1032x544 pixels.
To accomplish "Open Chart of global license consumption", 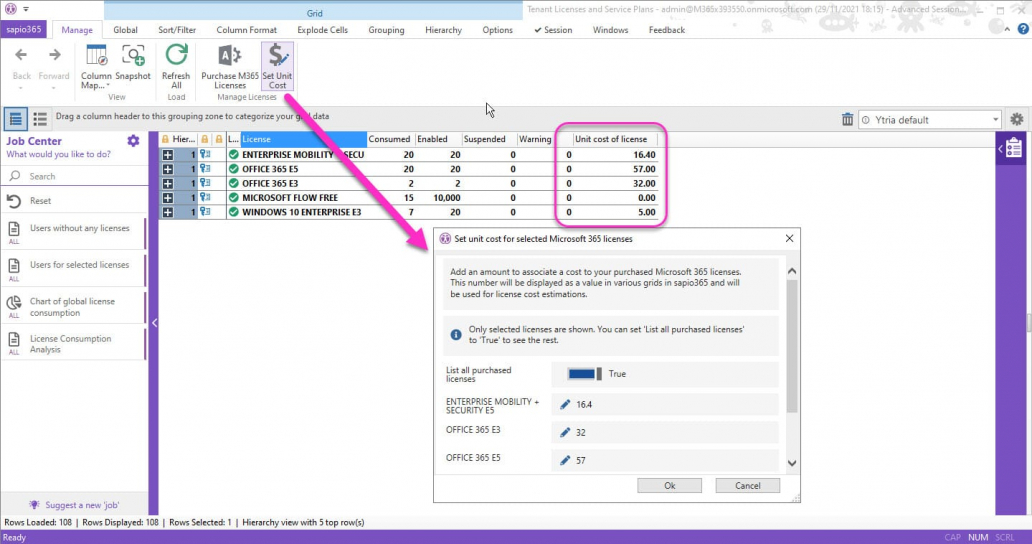I will pyautogui.click(x=73, y=306).
